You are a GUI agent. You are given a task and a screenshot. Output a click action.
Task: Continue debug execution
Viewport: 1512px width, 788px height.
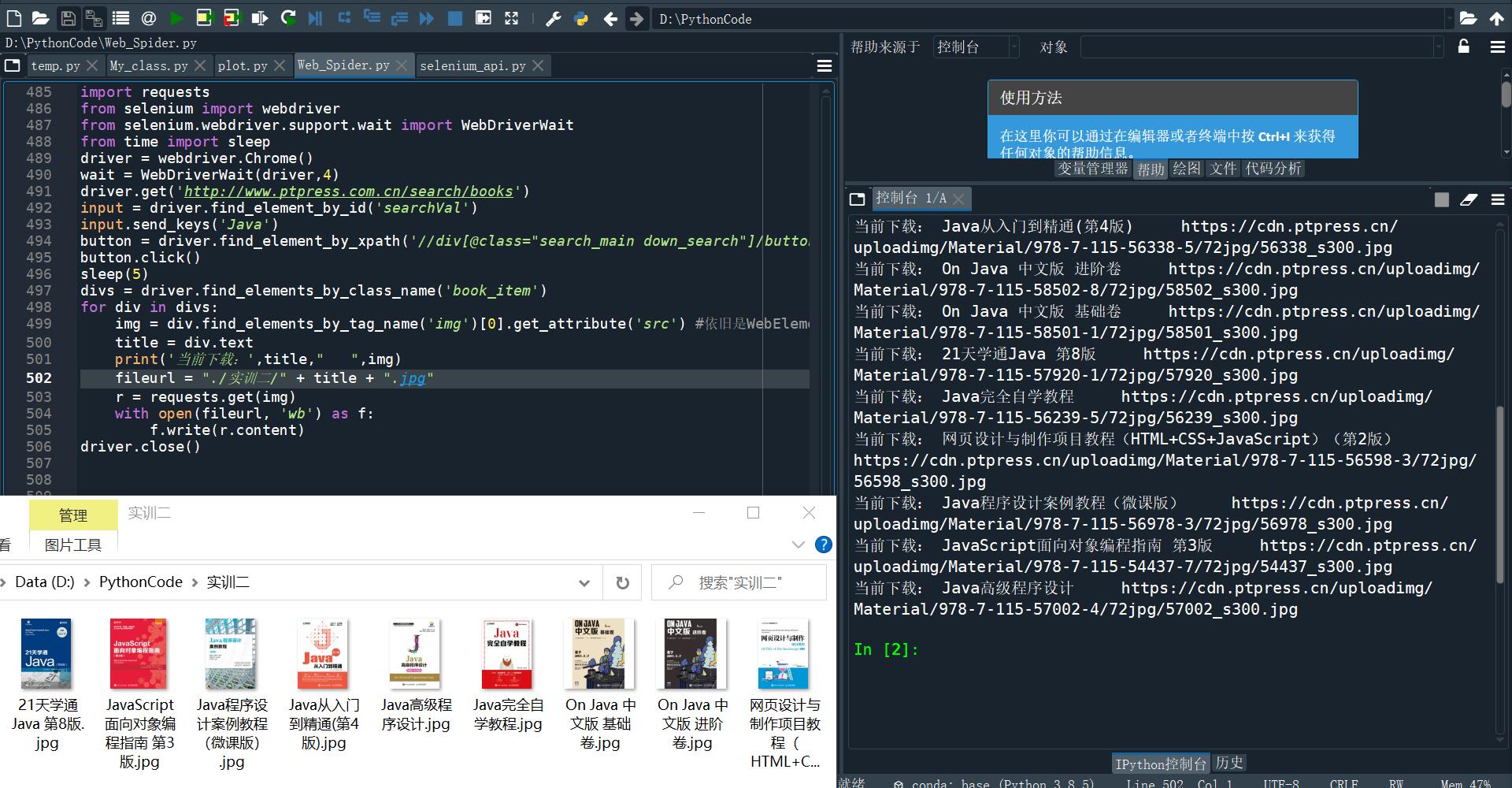427,18
